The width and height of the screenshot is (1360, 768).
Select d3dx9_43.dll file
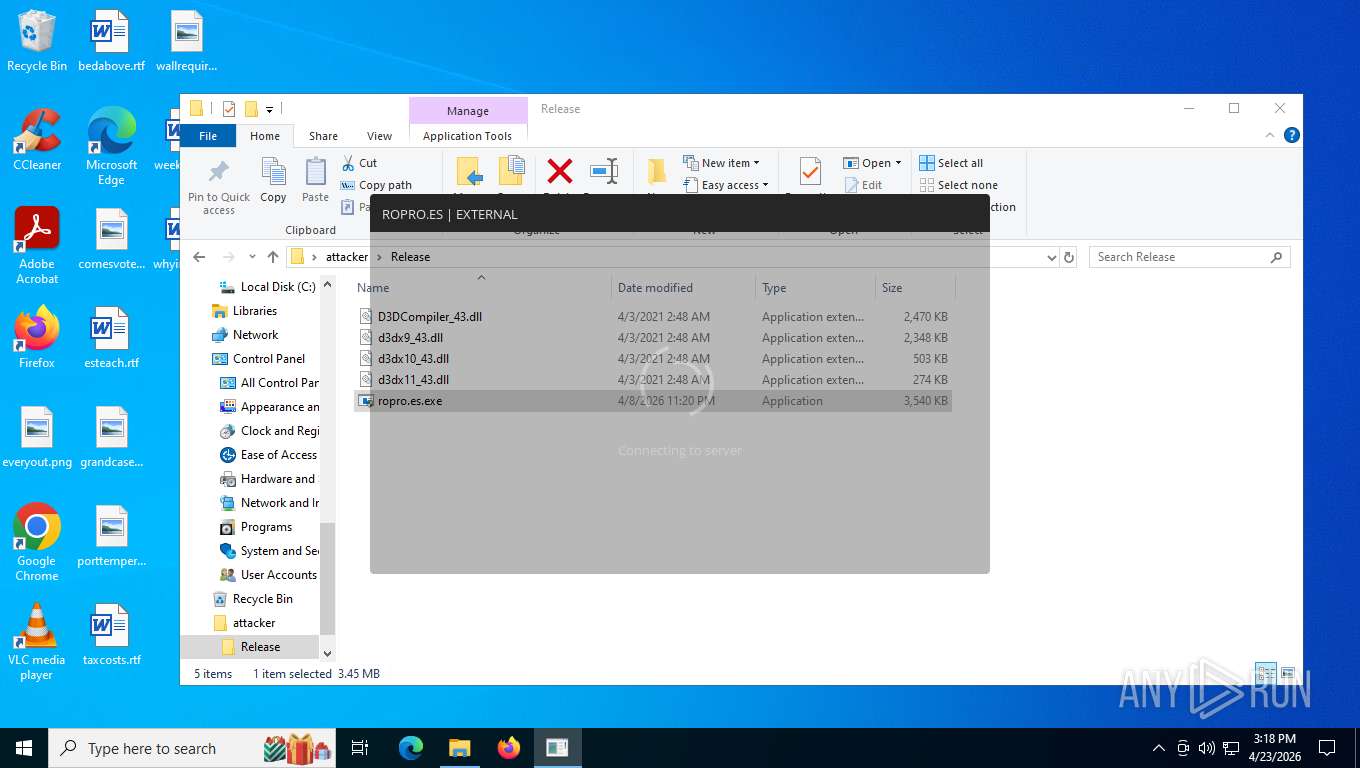pyautogui.click(x=652, y=338)
